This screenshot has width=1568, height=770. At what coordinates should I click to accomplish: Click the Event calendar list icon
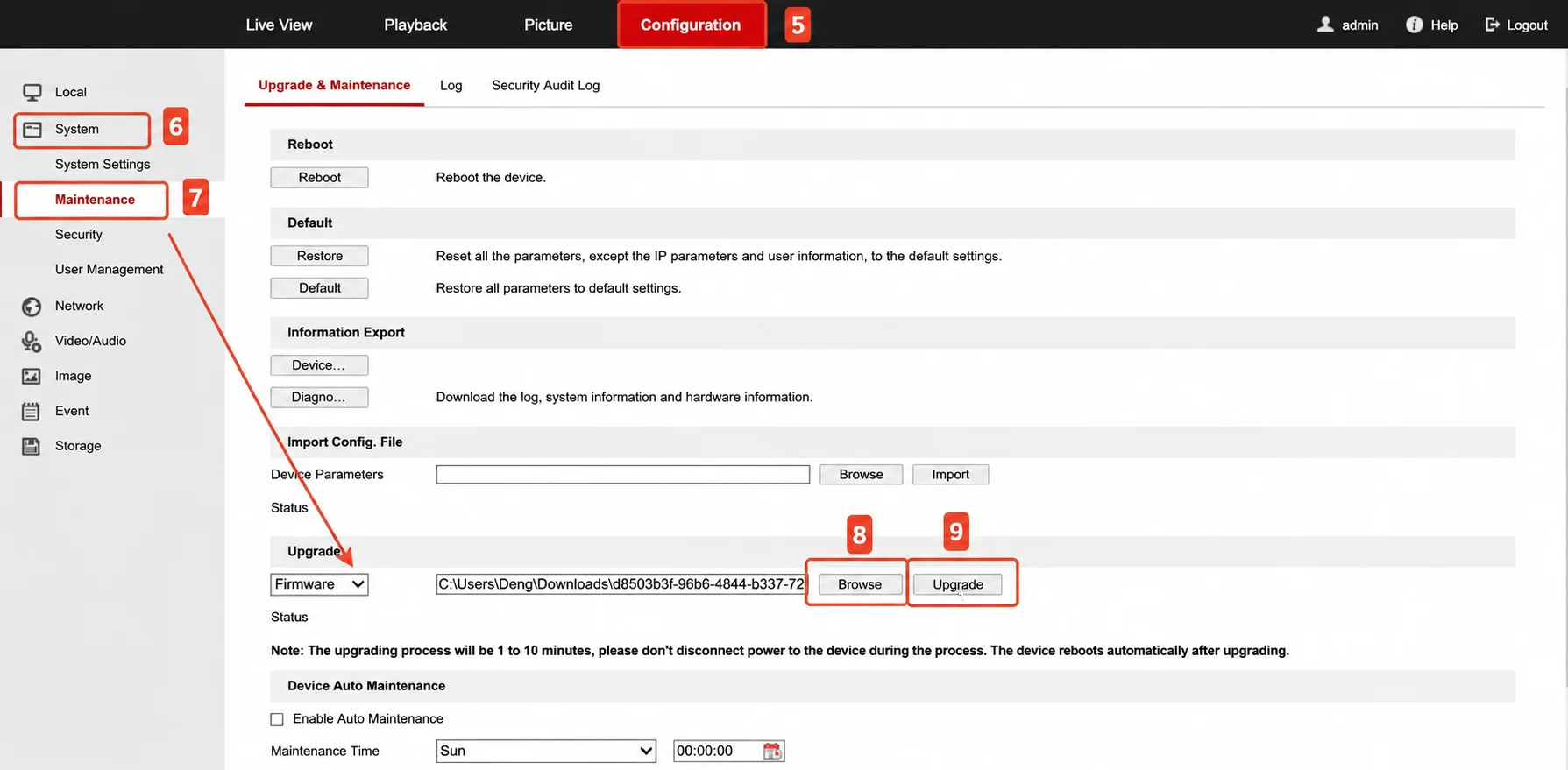point(32,412)
